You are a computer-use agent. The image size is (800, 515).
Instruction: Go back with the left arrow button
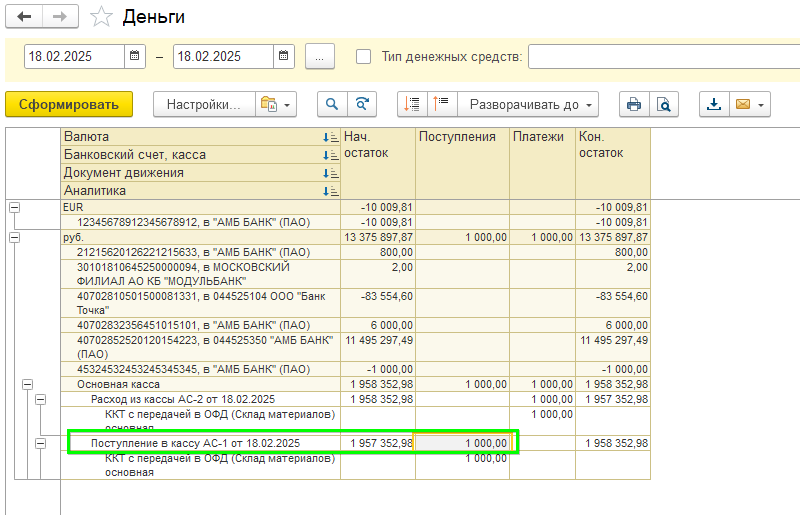[x=24, y=16]
